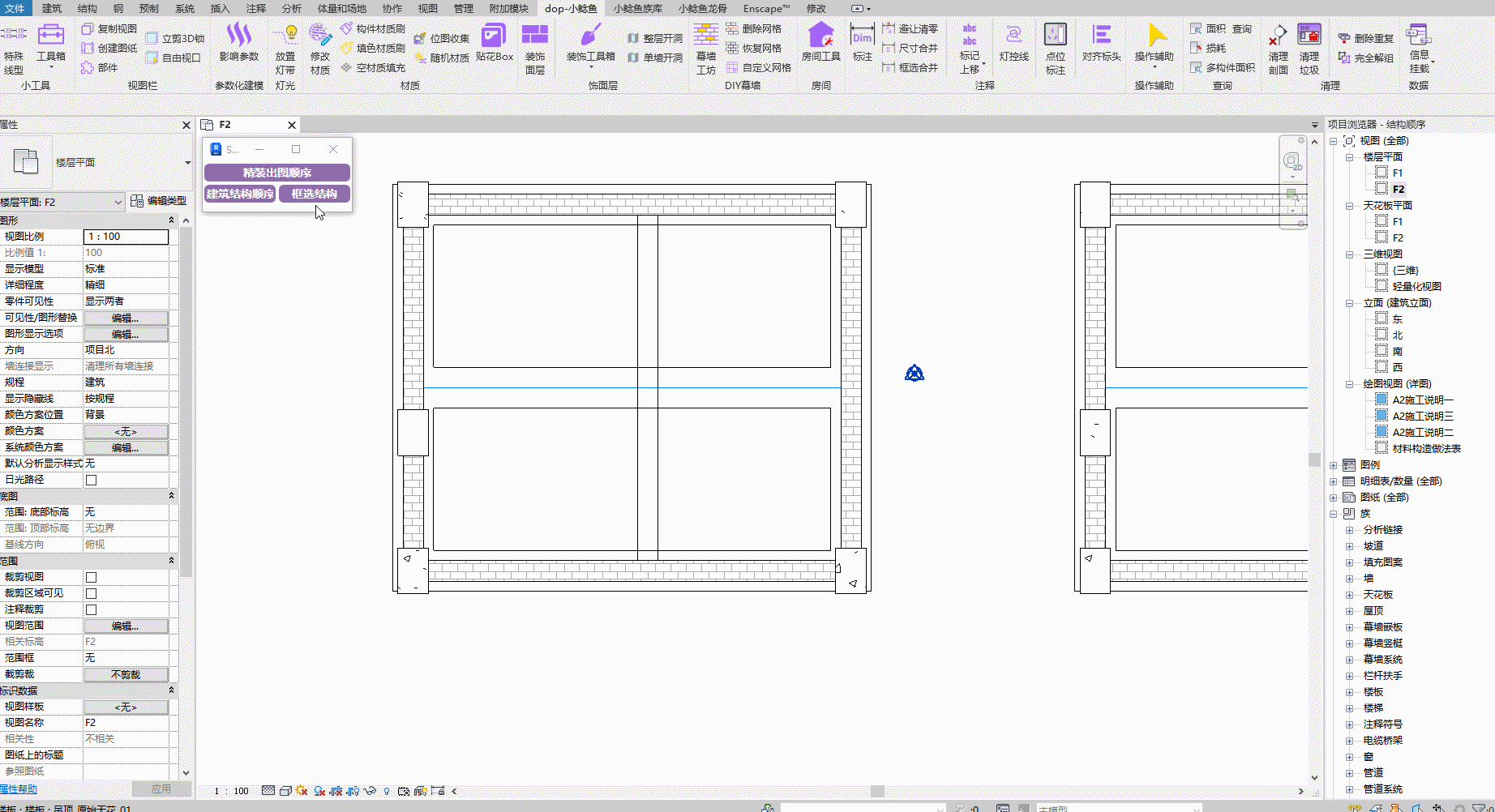1495x812 pixels.
Task: Check the 注释裁剪 option
Action: tap(92, 609)
